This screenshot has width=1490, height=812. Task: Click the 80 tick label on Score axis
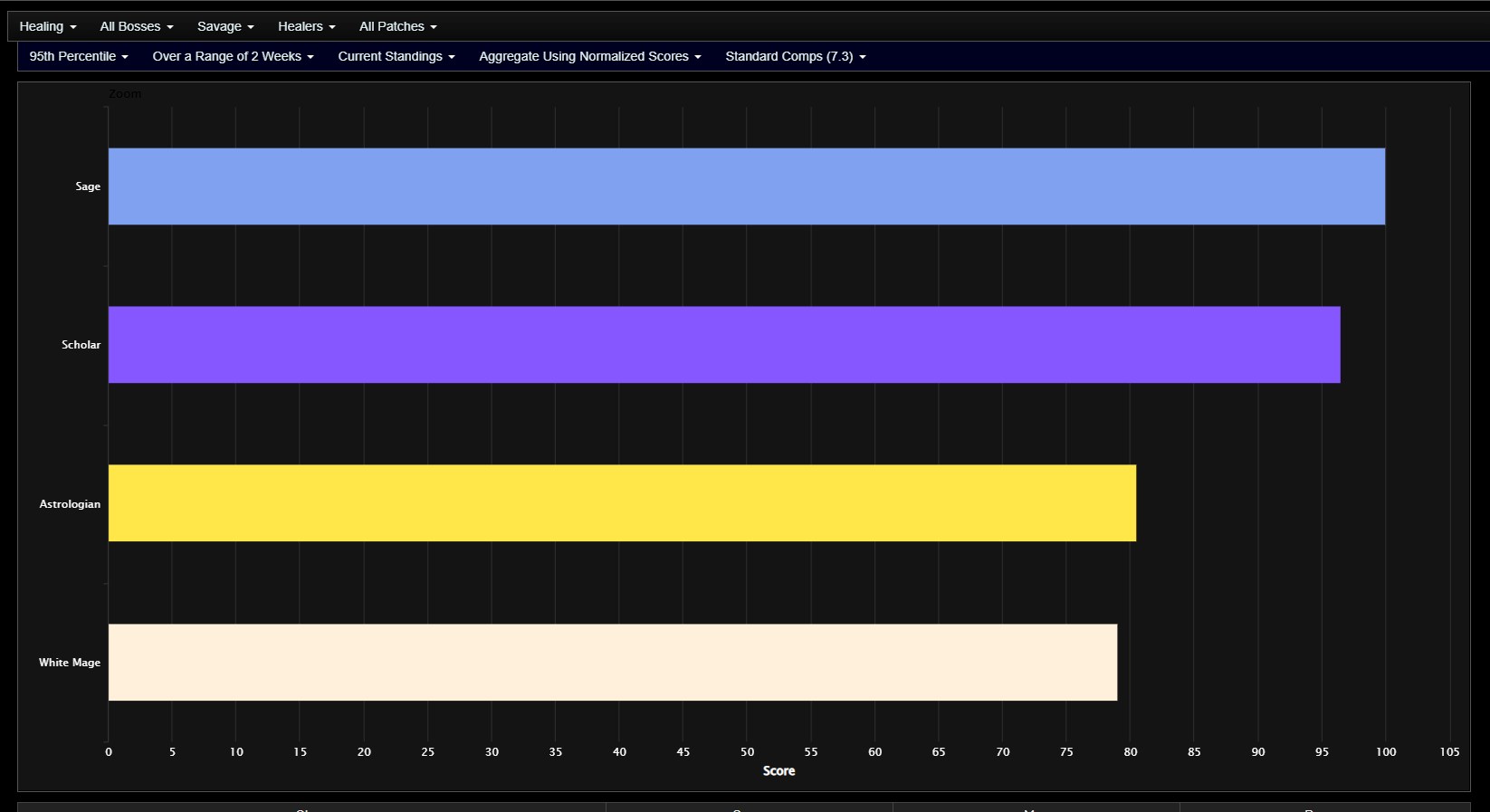pos(1131,752)
